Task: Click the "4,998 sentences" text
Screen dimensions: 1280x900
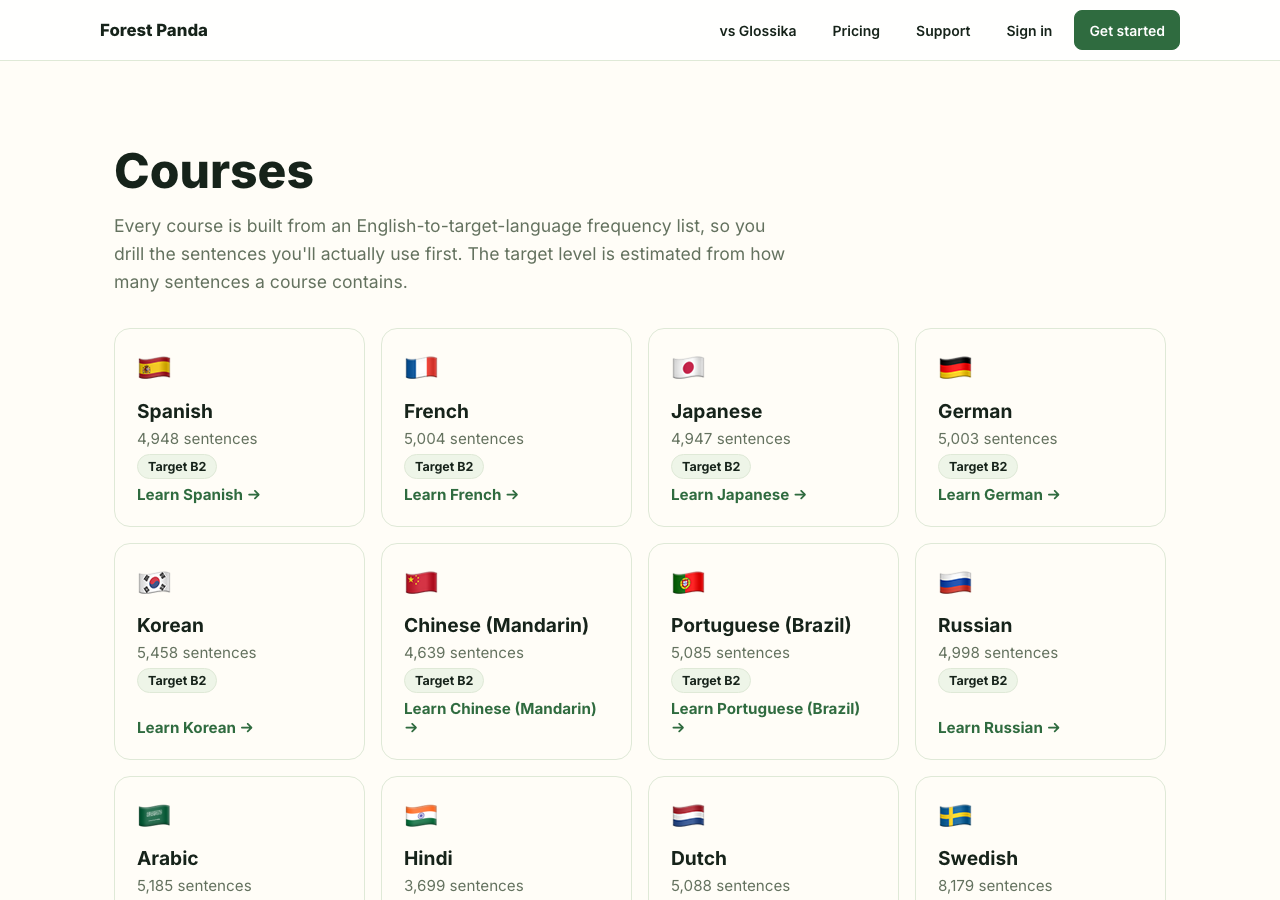Action: click(x=998, y=652)
